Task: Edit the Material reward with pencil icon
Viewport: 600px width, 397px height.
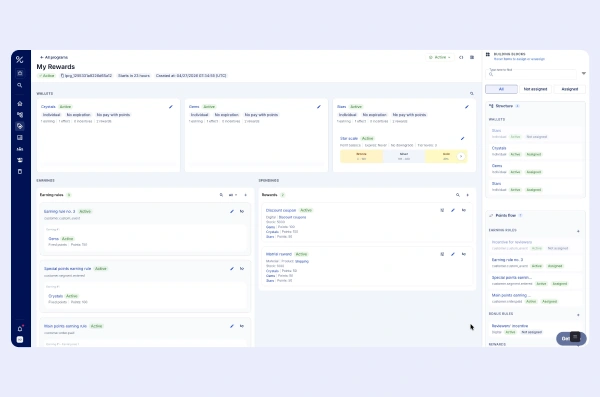Action: click(x=453, y=254)
